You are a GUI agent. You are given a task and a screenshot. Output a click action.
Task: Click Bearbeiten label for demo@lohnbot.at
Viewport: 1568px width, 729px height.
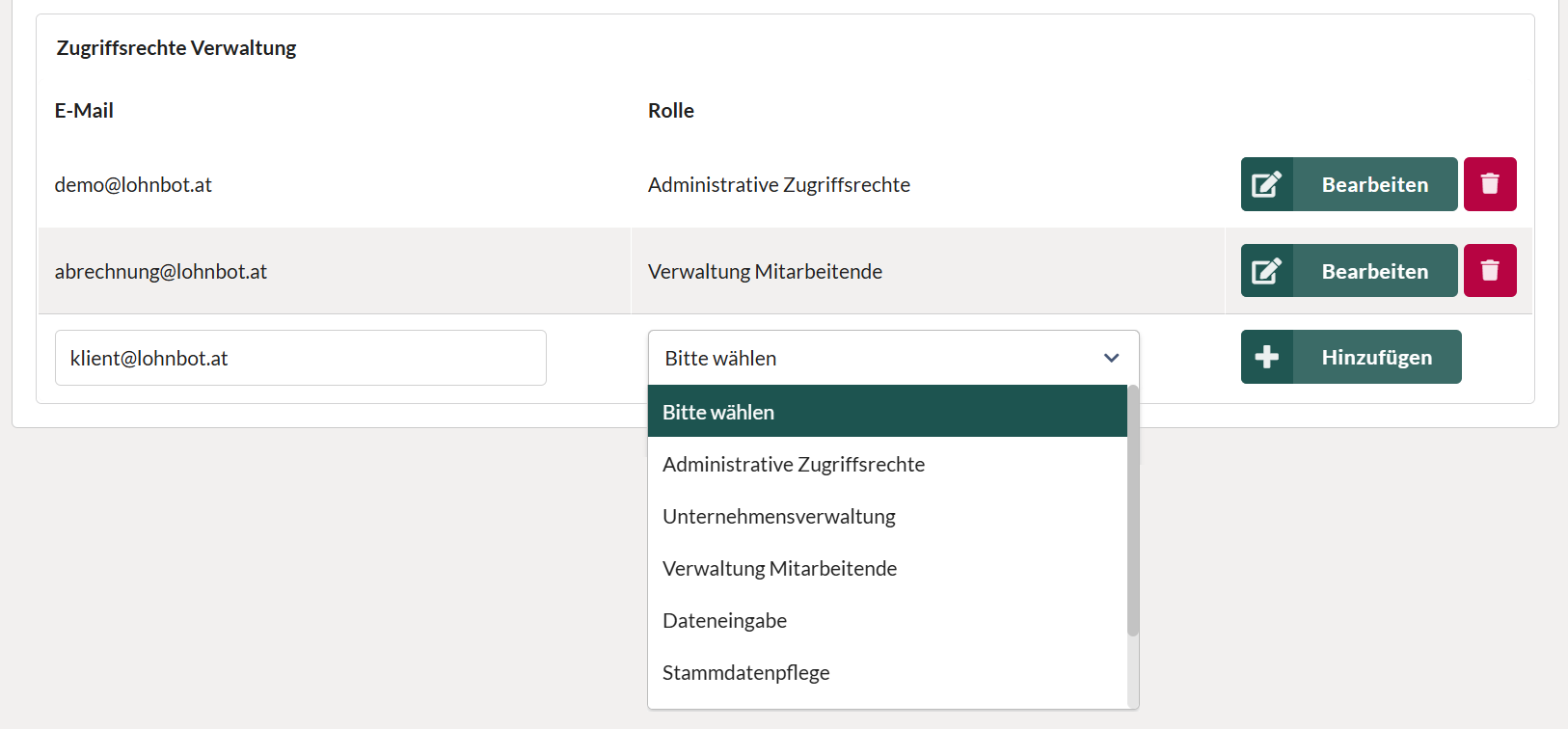(x=1375, y=184)
